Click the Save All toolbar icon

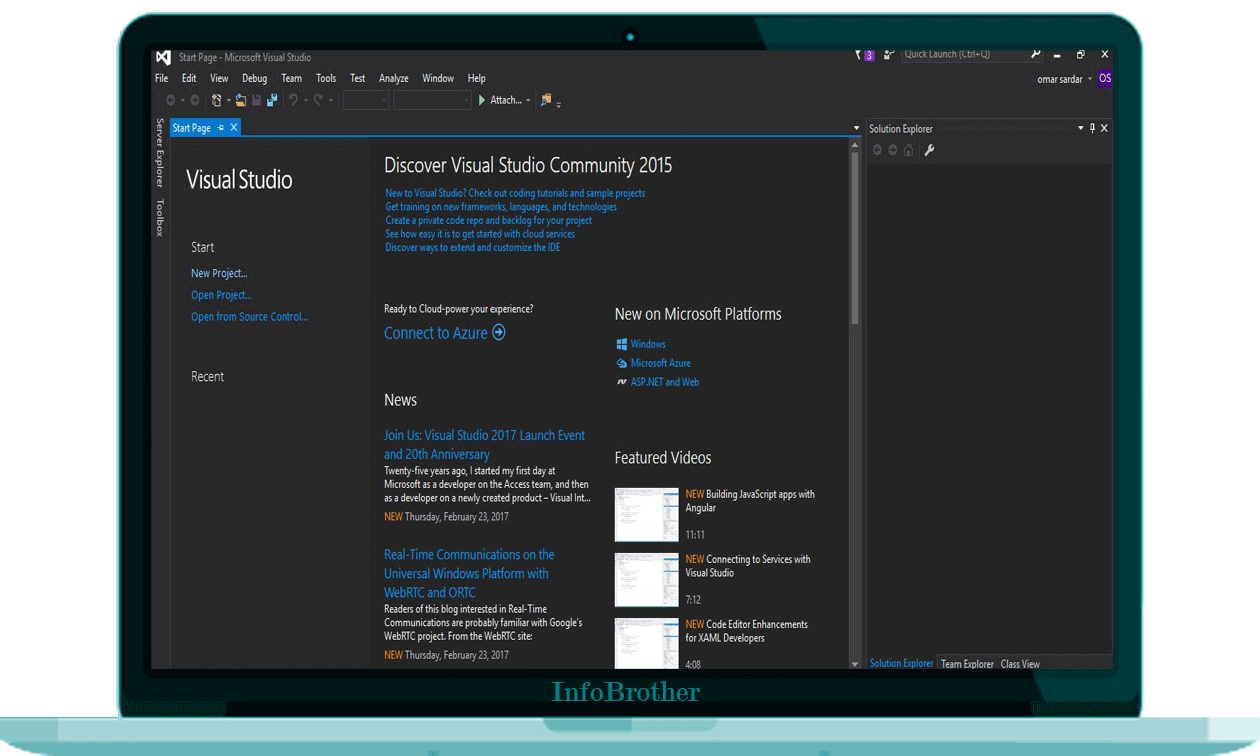272,100
